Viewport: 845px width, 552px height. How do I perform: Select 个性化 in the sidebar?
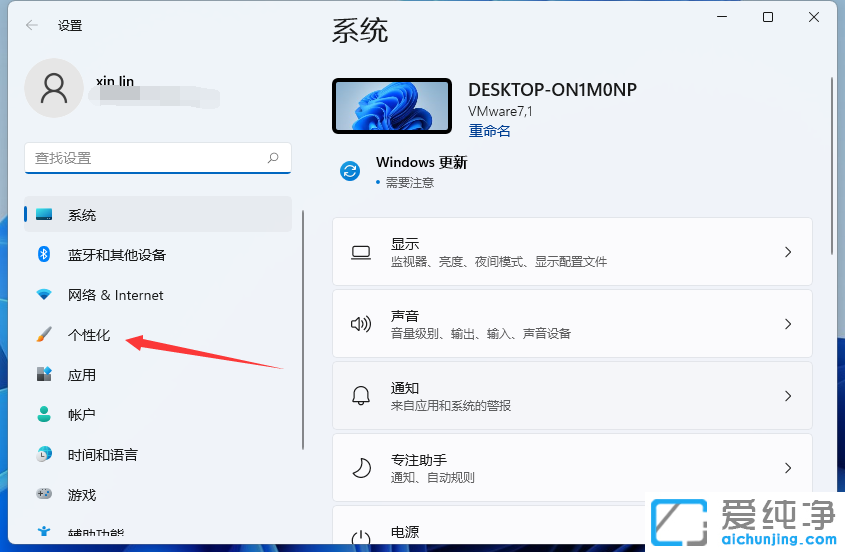158,335
